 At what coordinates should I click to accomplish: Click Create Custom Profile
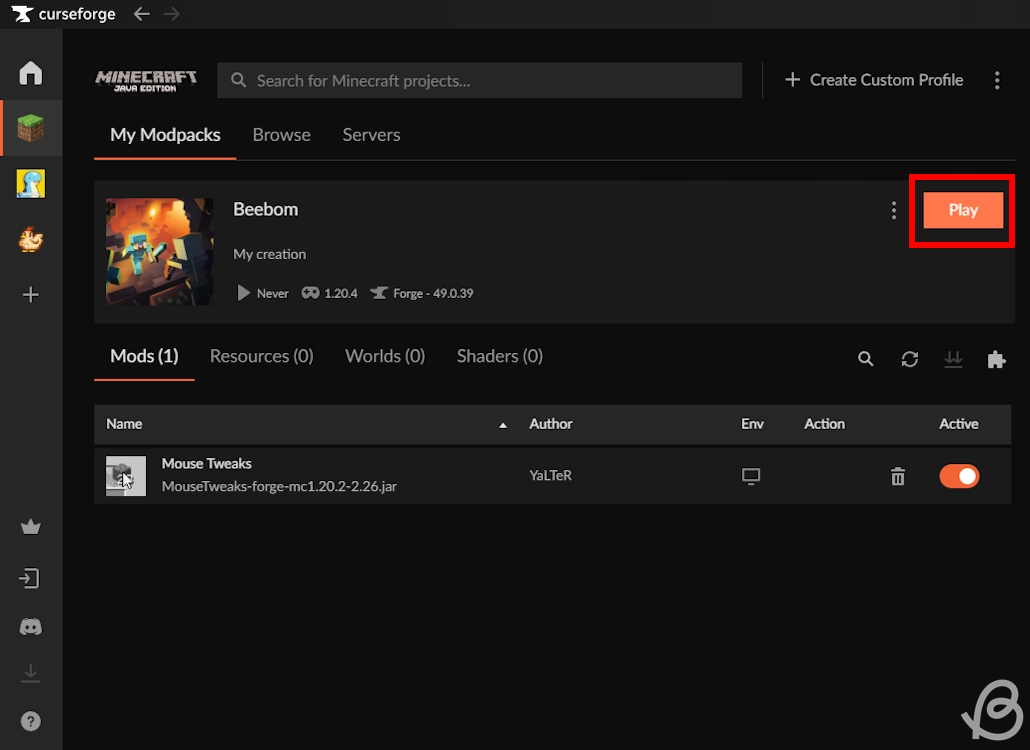click(x=874, y=80)
